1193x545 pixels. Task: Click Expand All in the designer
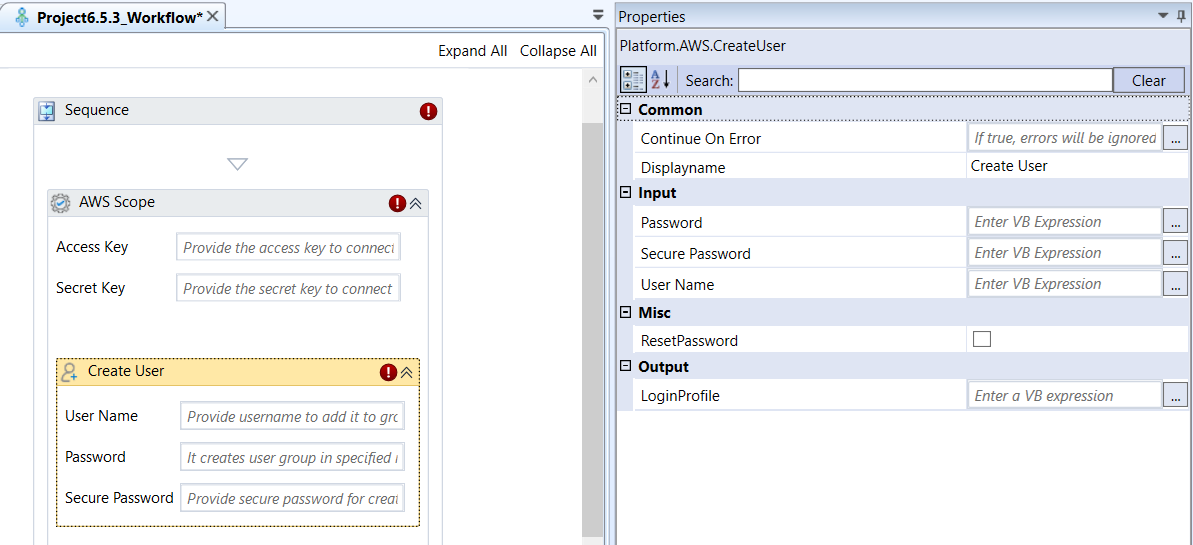(x=472, y=51)
